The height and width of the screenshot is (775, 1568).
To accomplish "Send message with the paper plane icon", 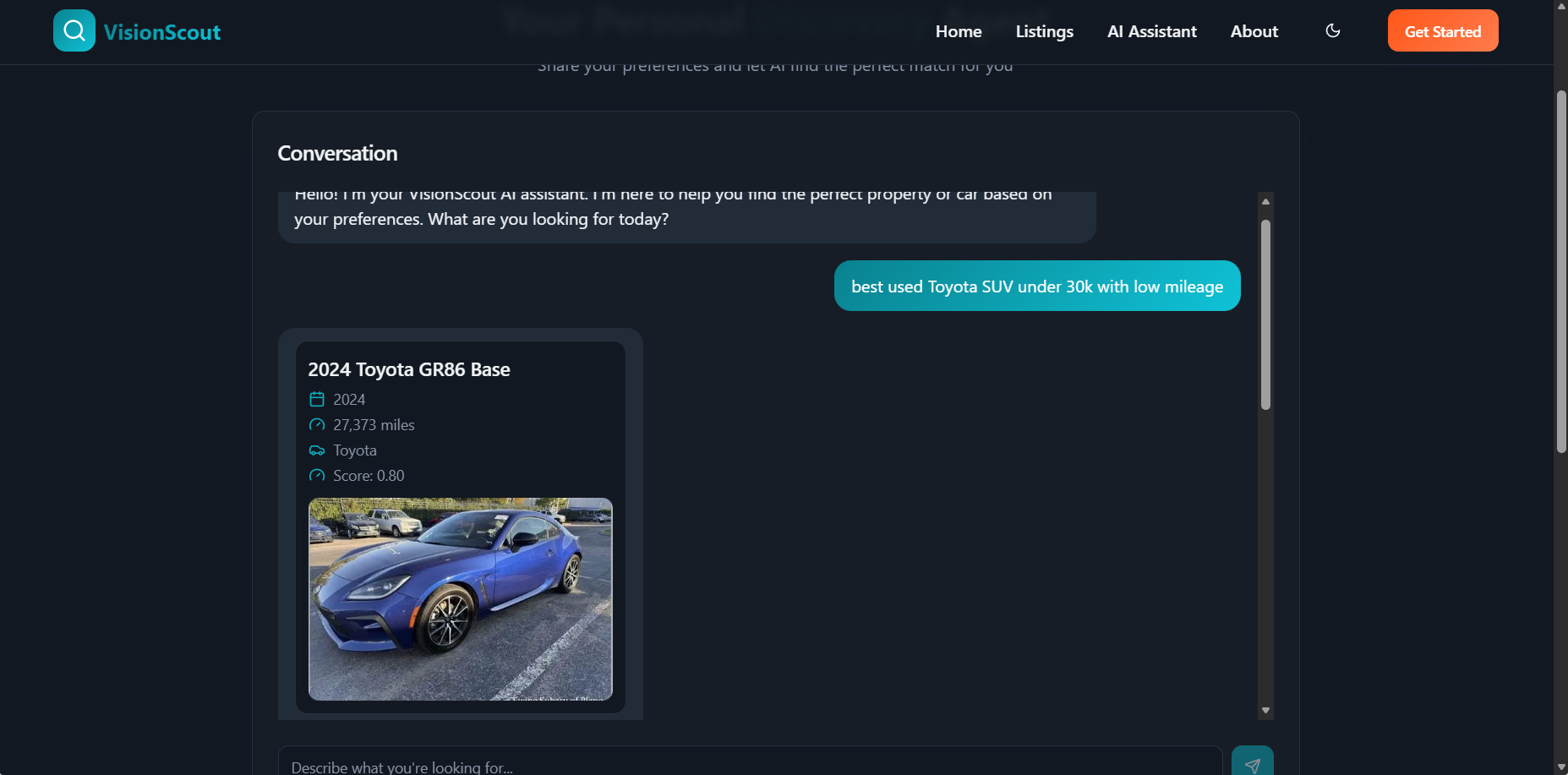I will [x=1253, y=763].
